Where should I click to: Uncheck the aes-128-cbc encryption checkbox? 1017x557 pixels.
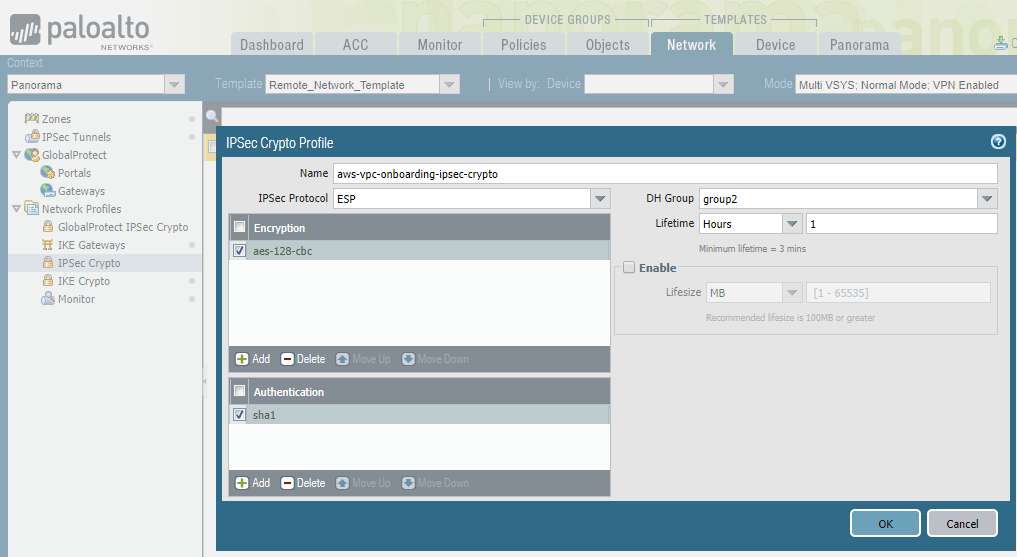(x=239, y=251)
